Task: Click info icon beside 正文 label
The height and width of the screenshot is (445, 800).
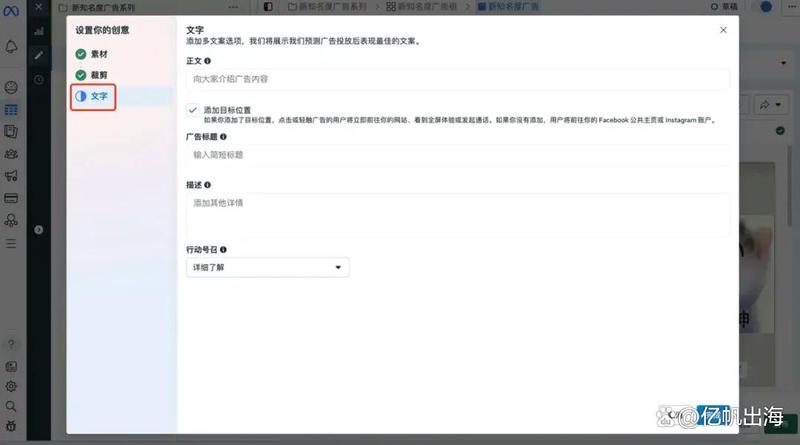Action: coord(208,61)
